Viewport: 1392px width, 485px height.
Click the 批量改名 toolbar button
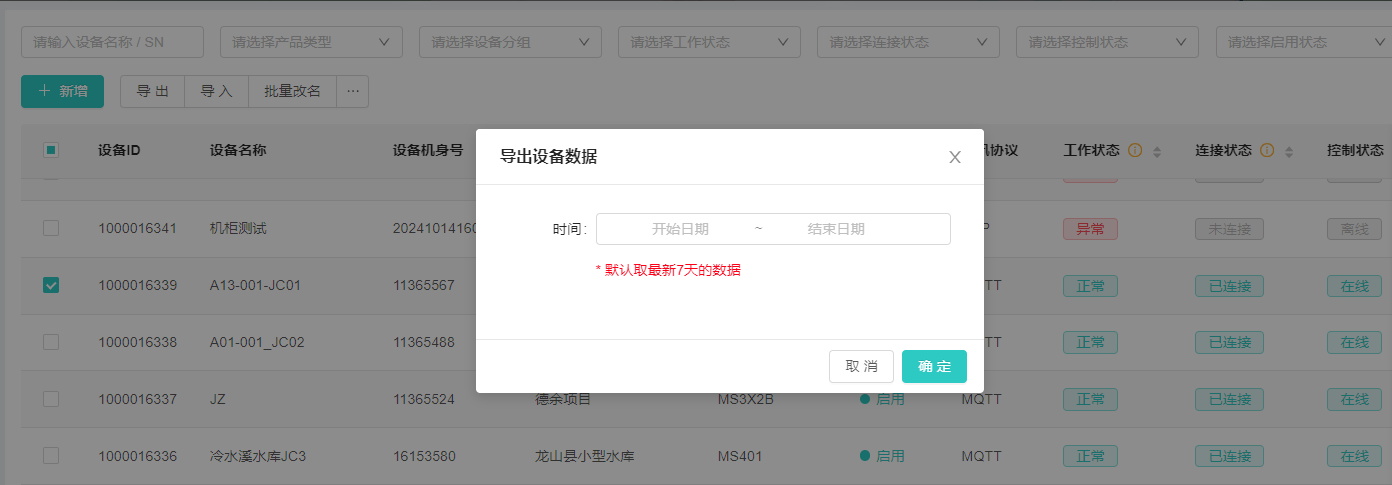click(292, 91)
